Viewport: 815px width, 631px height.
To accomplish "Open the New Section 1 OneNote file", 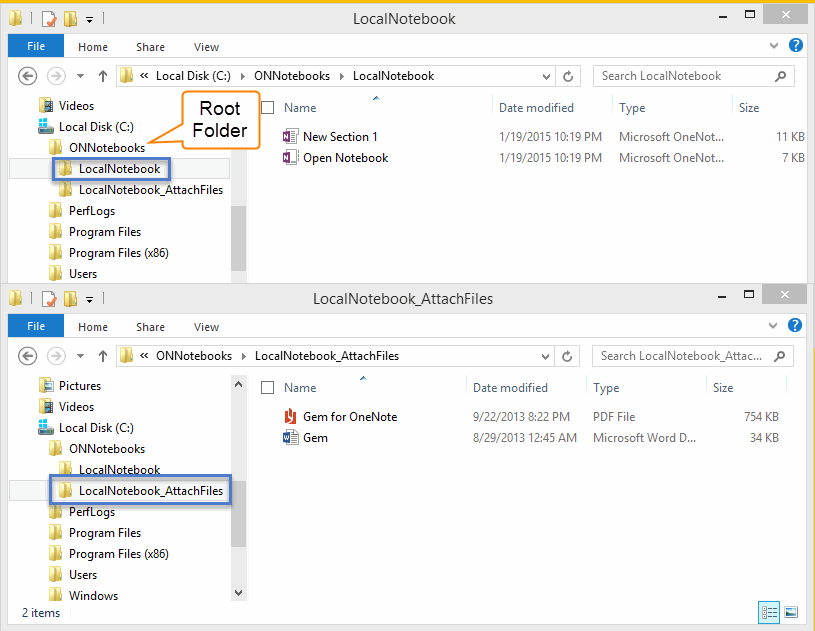I will tap(340, 137).
